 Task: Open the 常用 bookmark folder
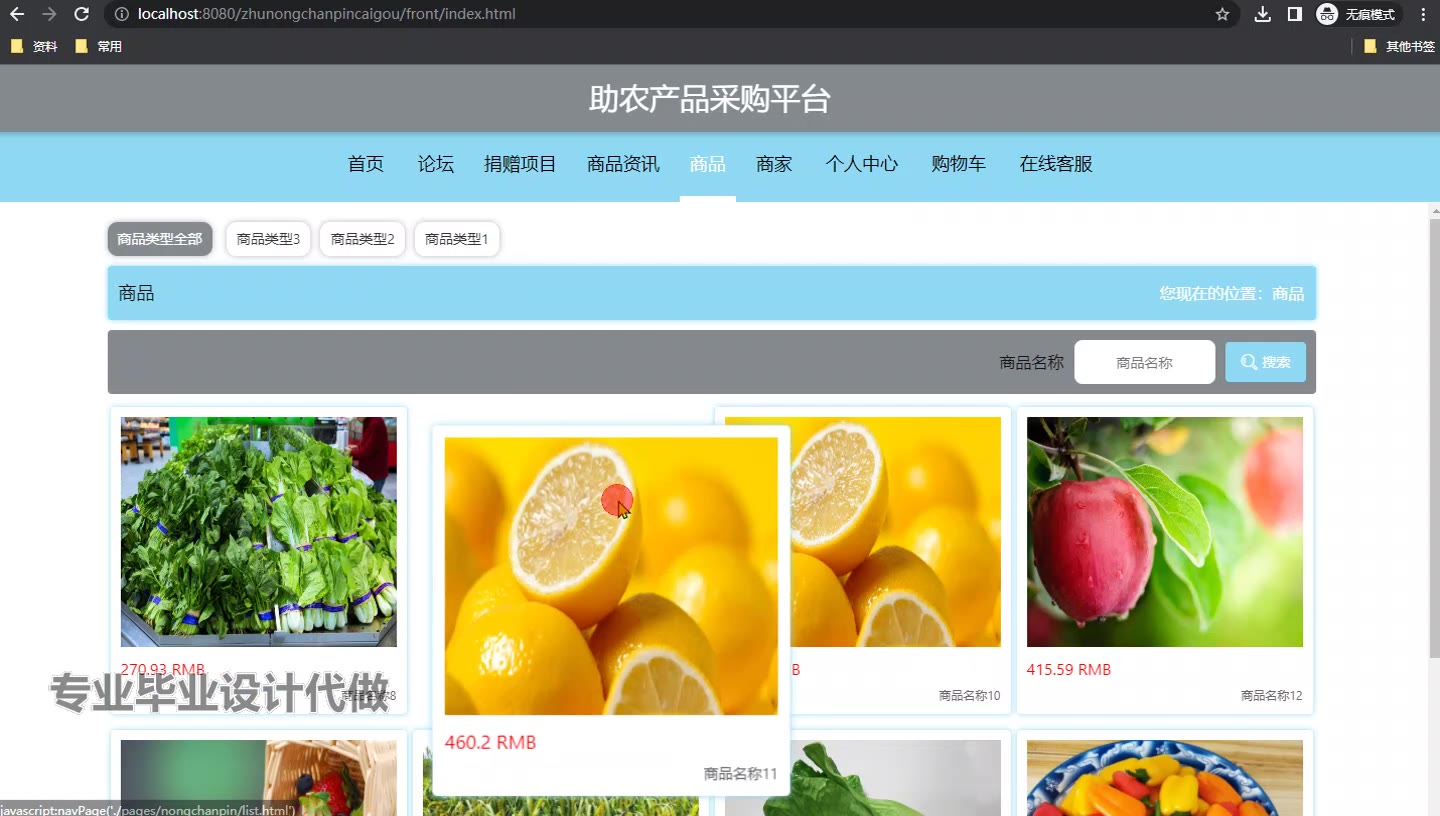coord(98,46)
